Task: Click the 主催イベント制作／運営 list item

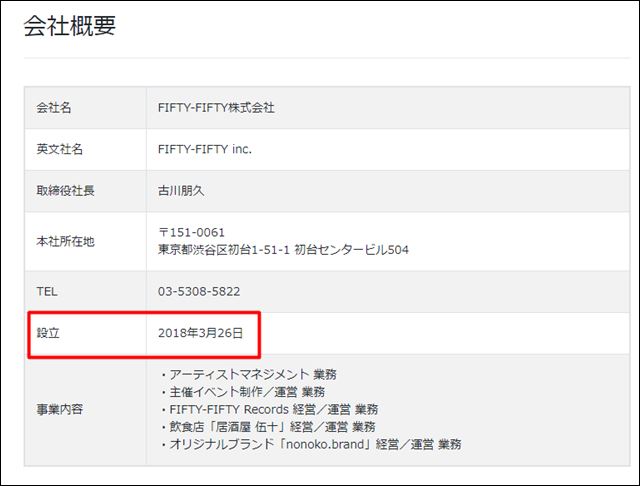Action: 241,392
